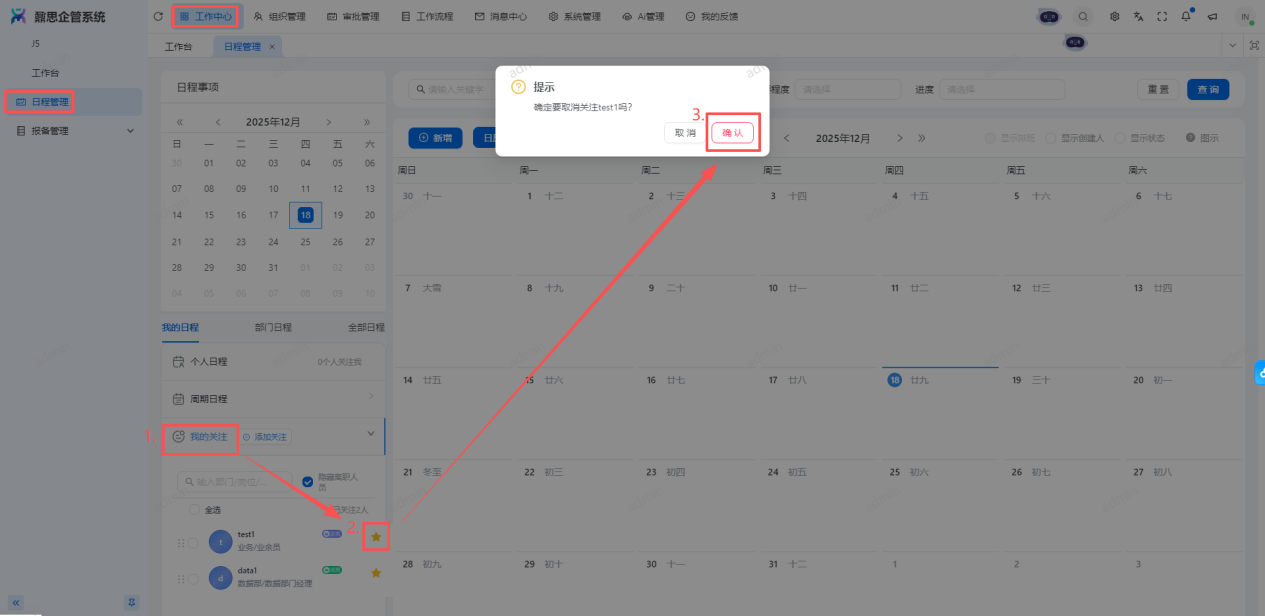Click the refresh icon beside 工作中心
Image resolution: width=1265 pixels, height=616 pixels.
158,16
